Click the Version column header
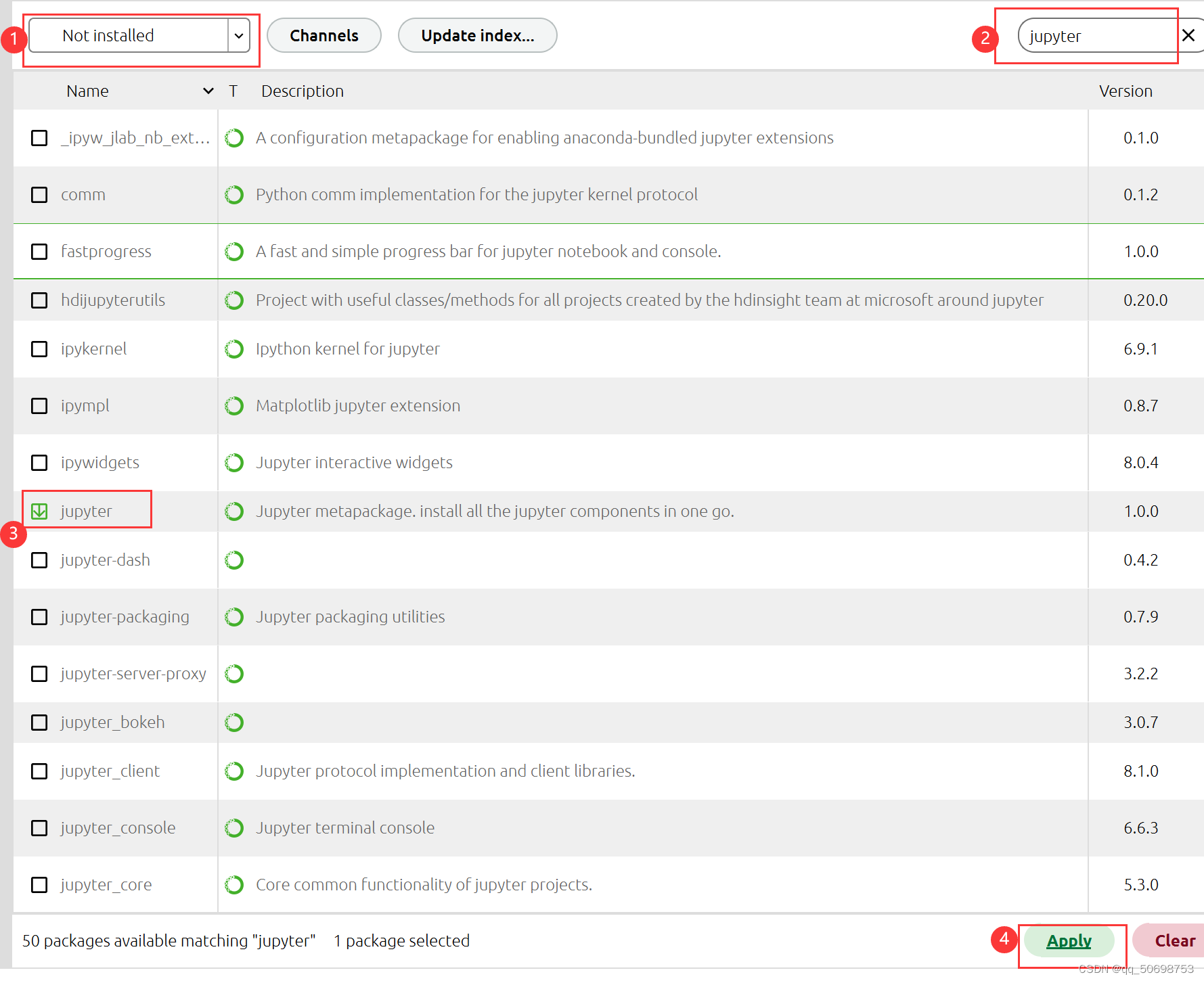 tap(1125, 91)
